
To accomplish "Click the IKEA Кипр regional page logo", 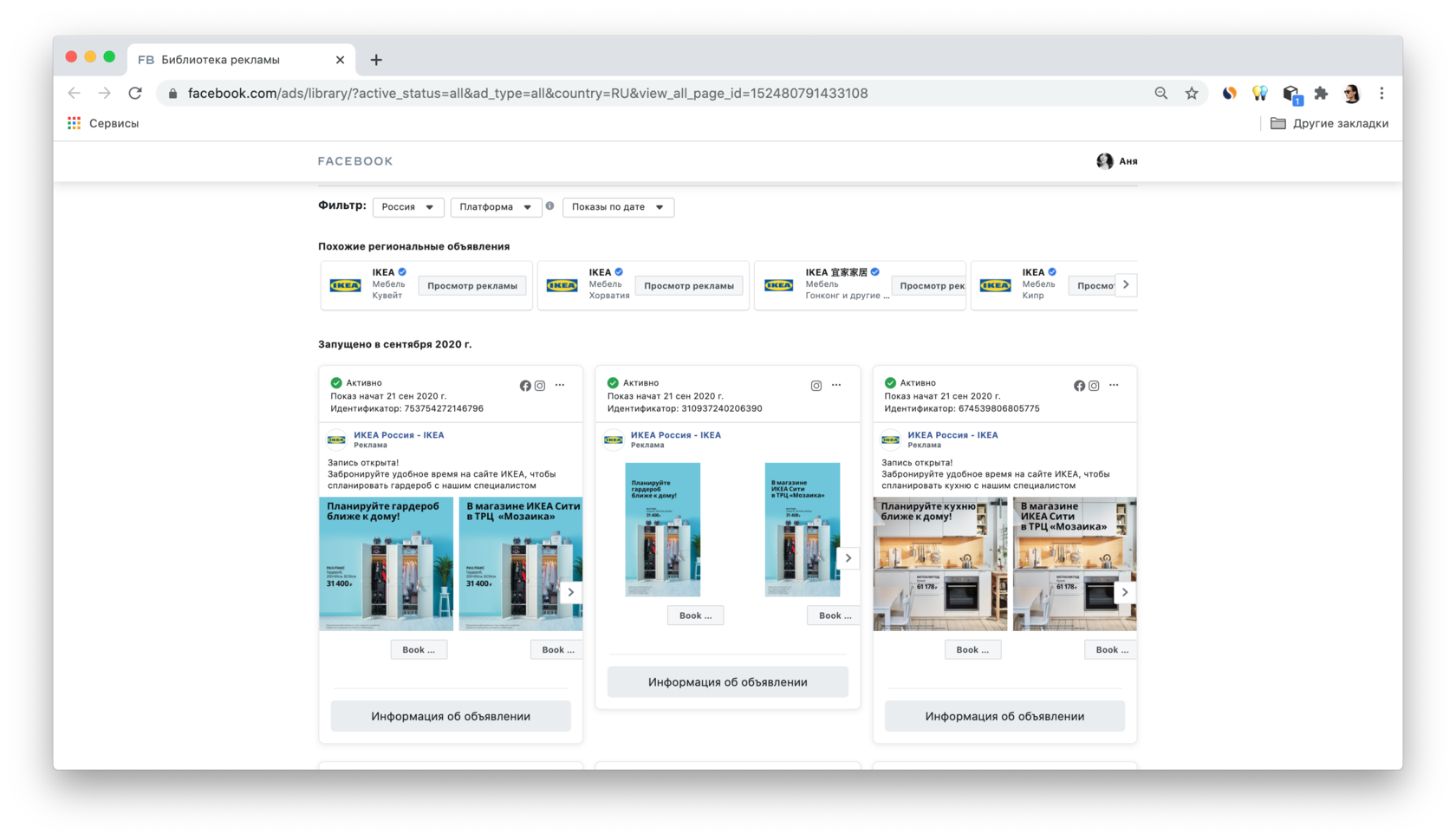I will point(996,285).
